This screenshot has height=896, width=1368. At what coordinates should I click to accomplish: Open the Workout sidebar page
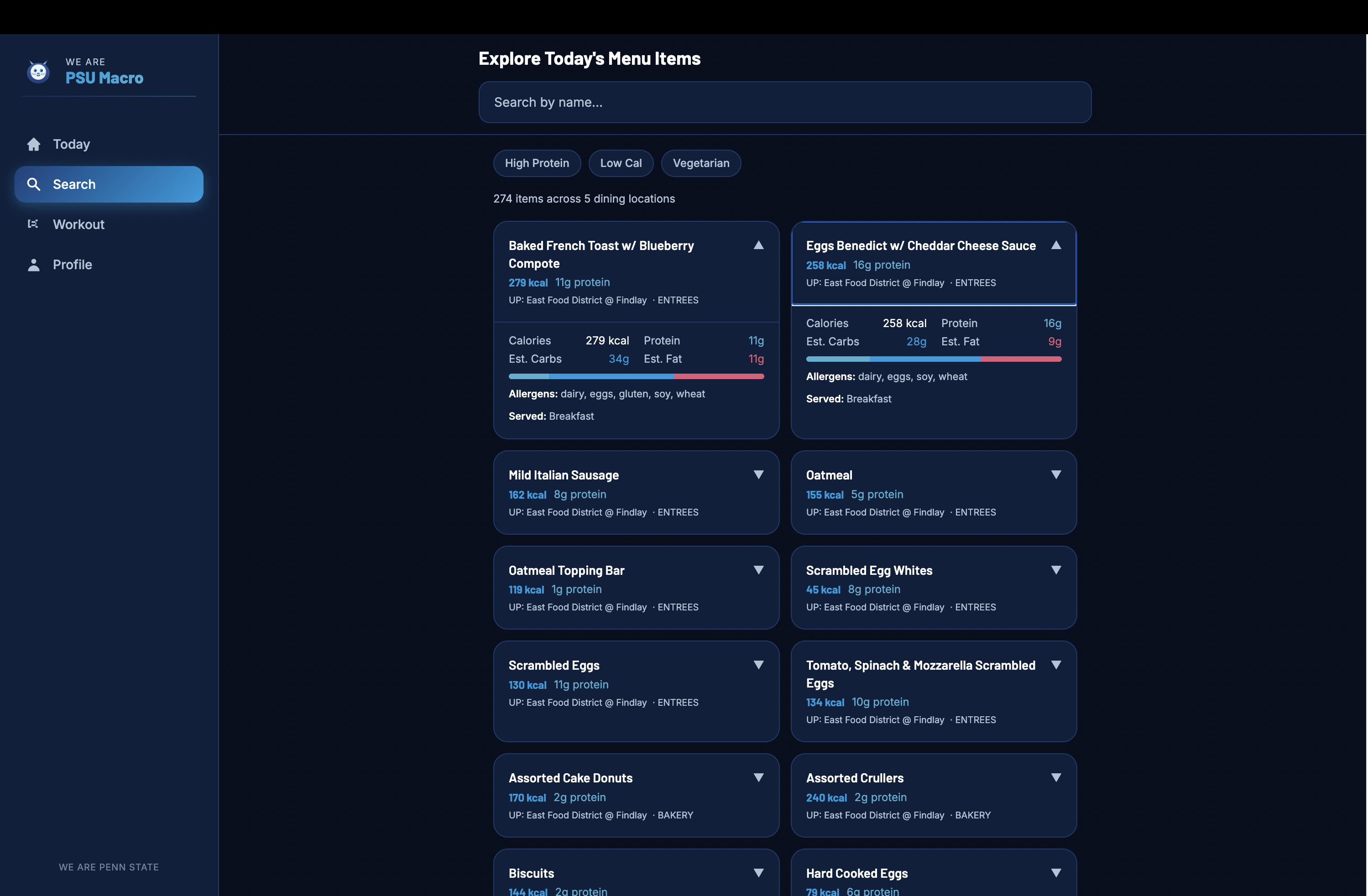[79, 224]
